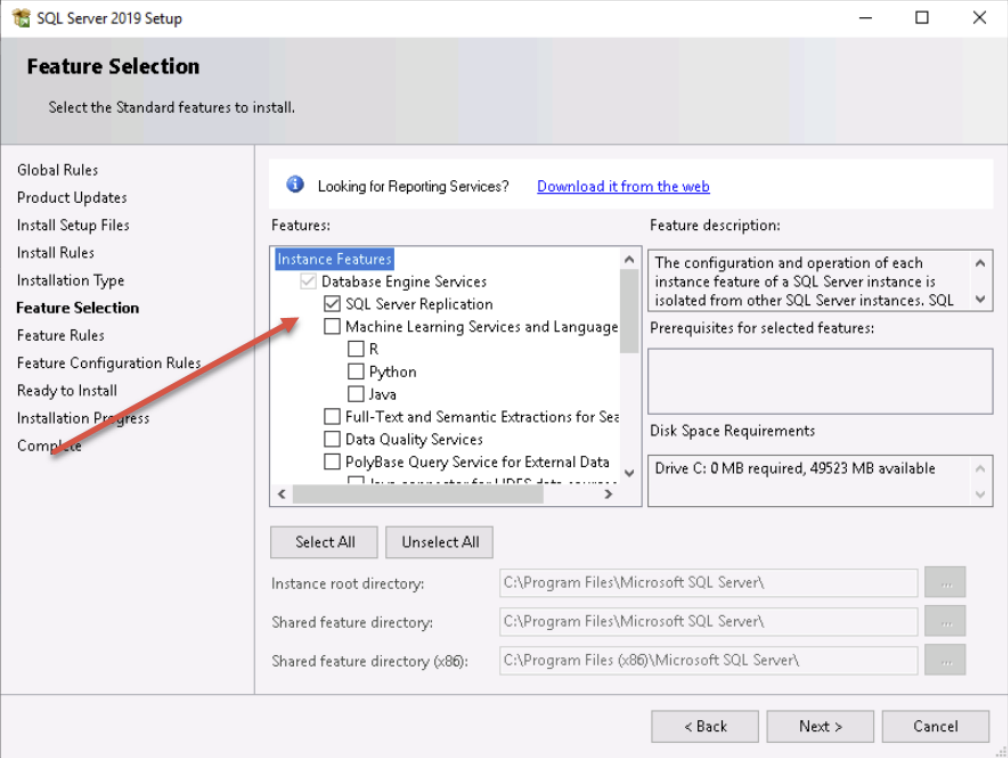
Task: Enable the Data Quality Services checkbox
Action: 332,439
